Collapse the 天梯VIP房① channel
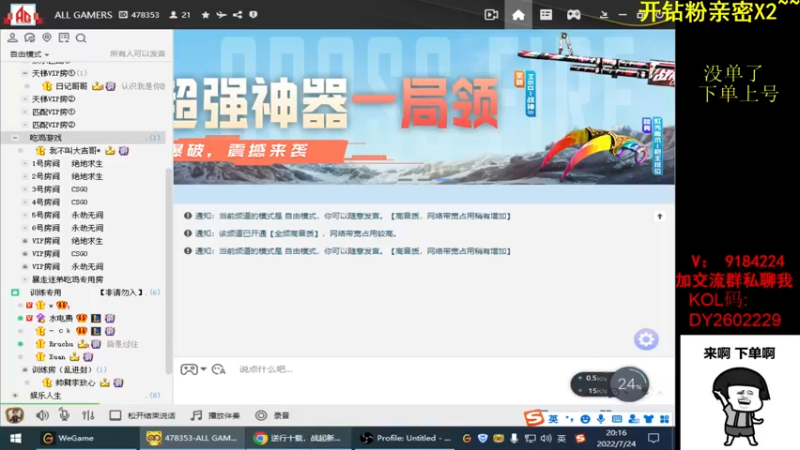 (24, 73)
